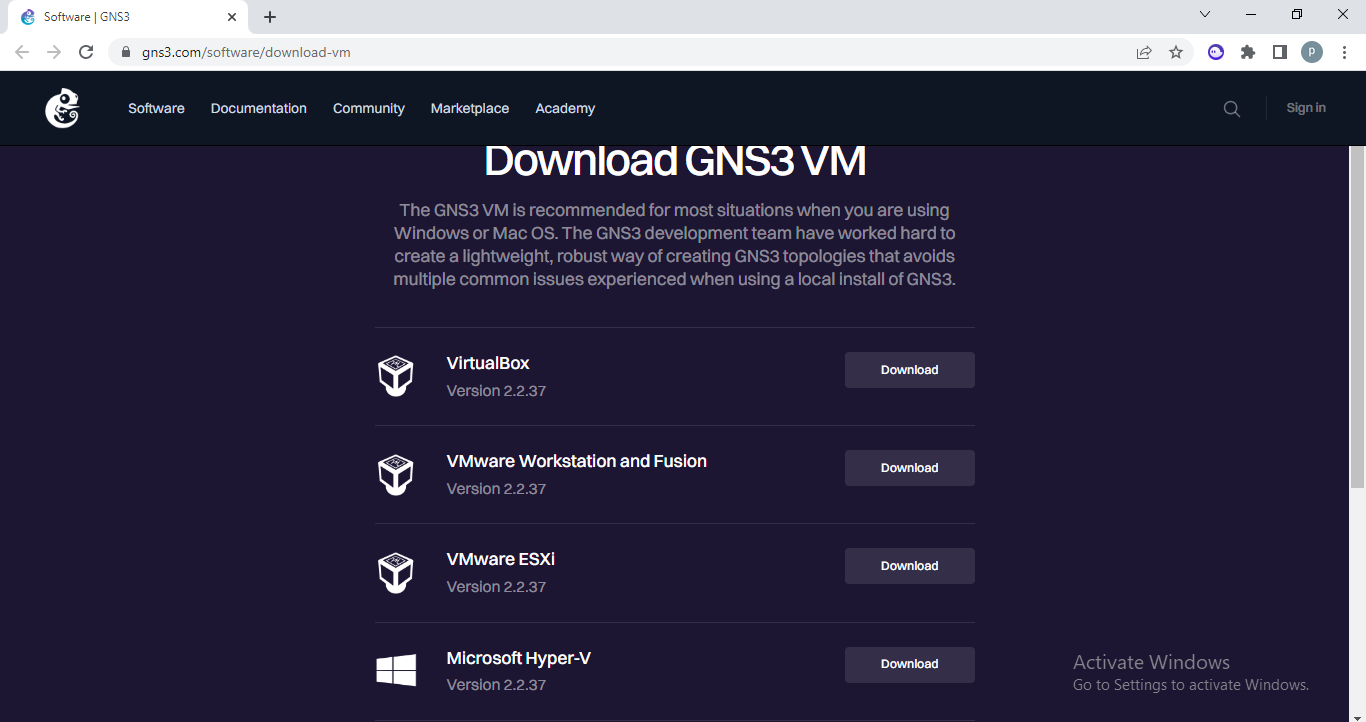The image size is (1366, 722).
Task: Click the Microsoft Hyper-V Windows icon
Action: 396,669
